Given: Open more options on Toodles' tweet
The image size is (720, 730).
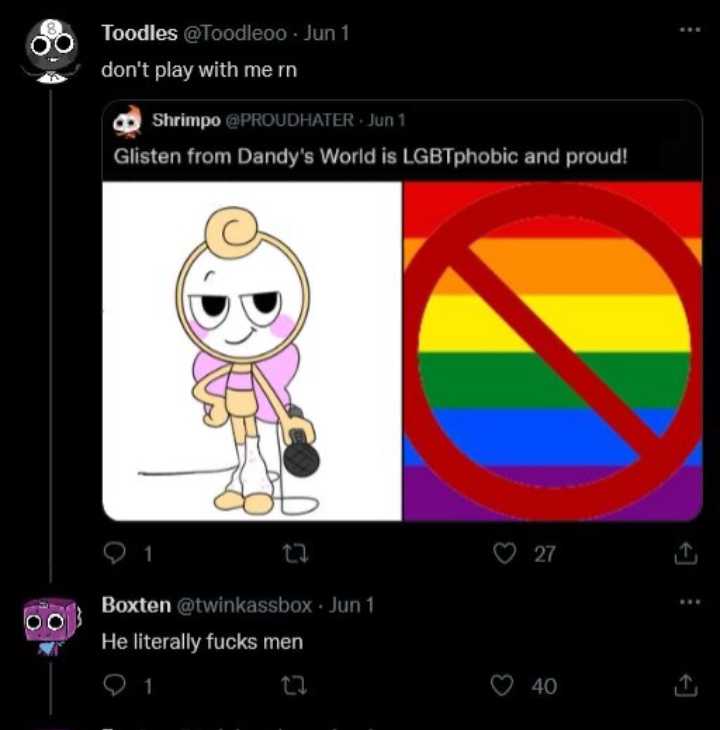Looking at the screenshot, I should [x=689, y=30].
